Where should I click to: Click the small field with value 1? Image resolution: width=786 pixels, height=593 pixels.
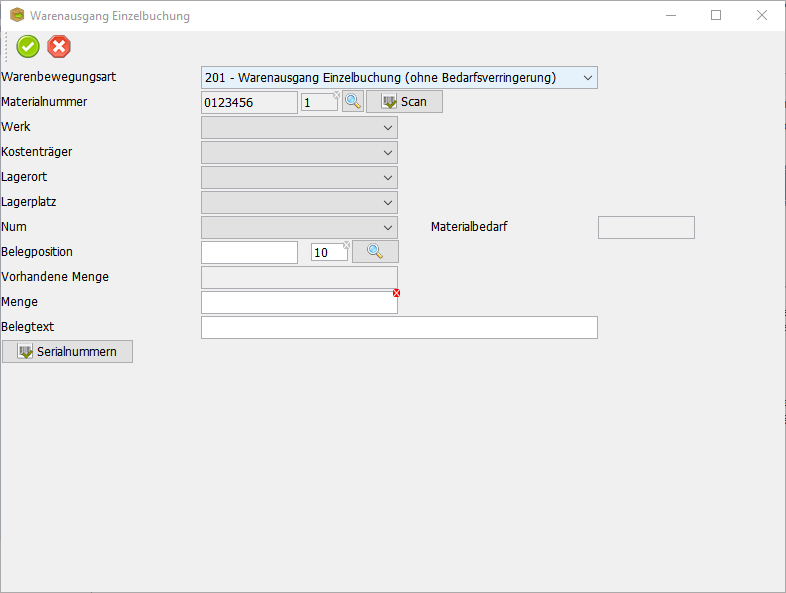pyautogui.click(x=317, y=103)
